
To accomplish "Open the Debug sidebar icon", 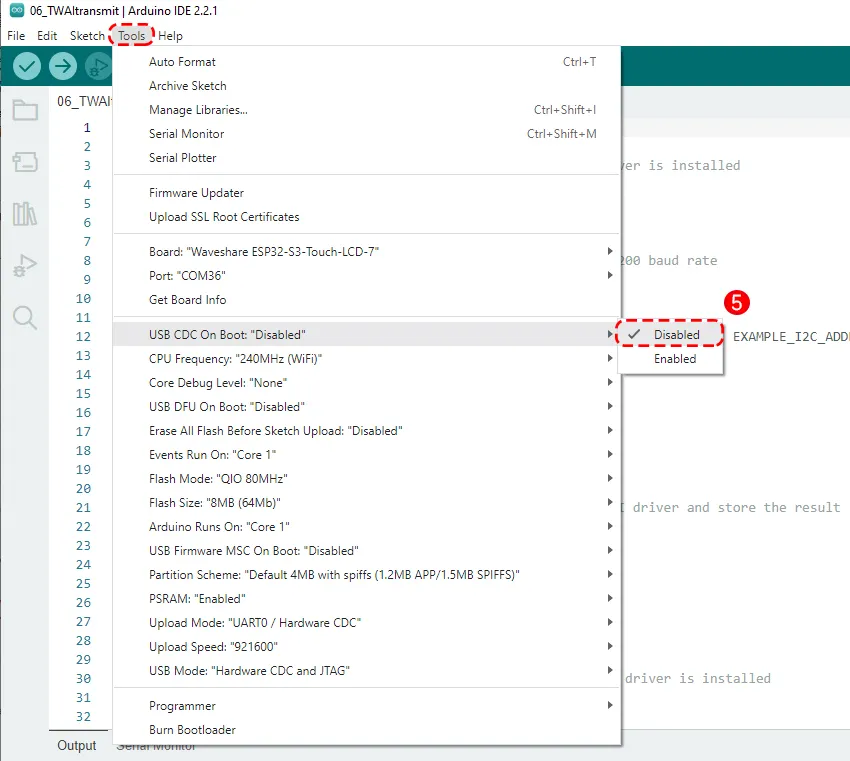I will (x=25, y=266).
